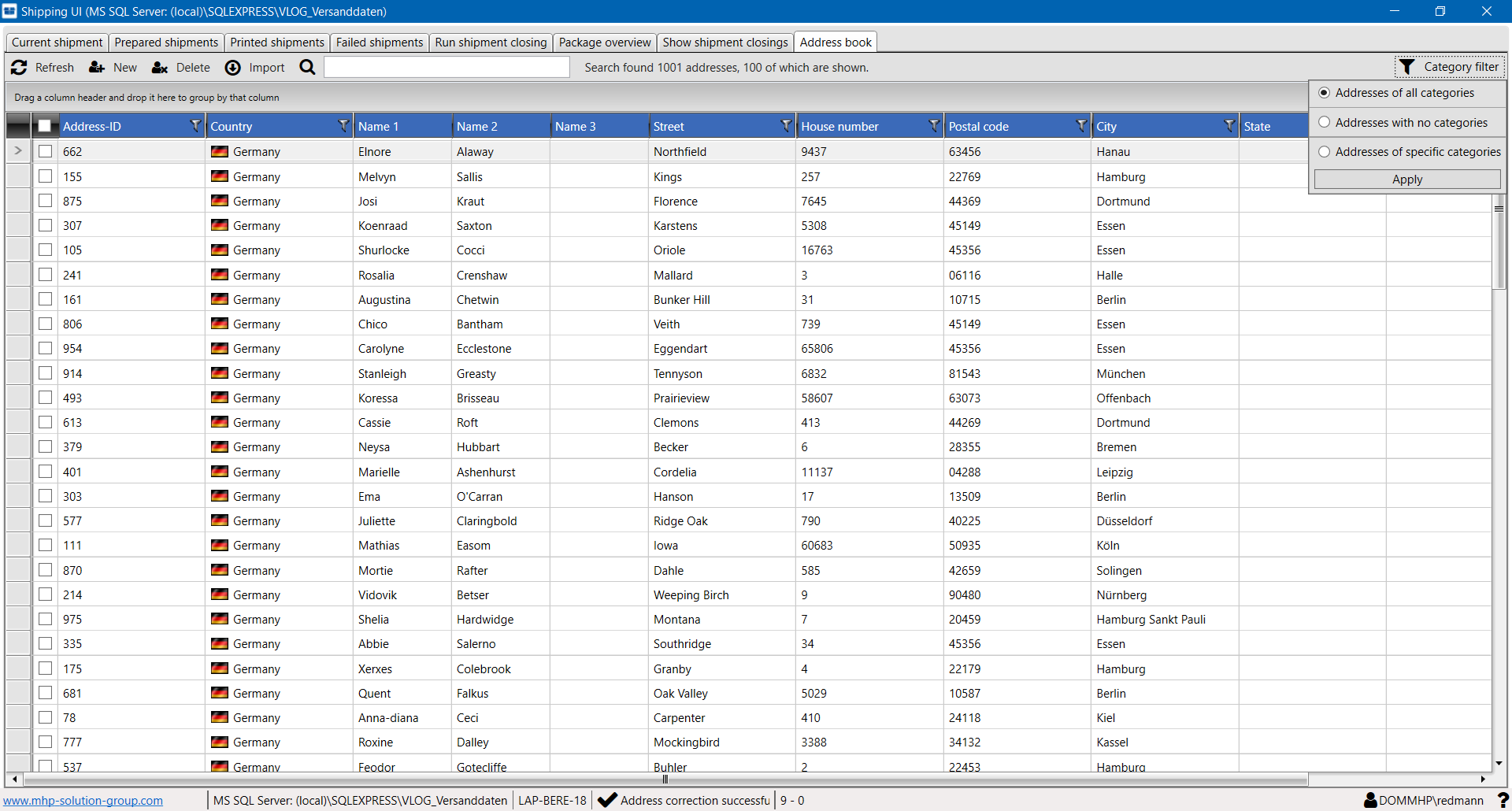Toggle the select-all checkbox in header
1512x811 pixels.
tap(45, 126)
